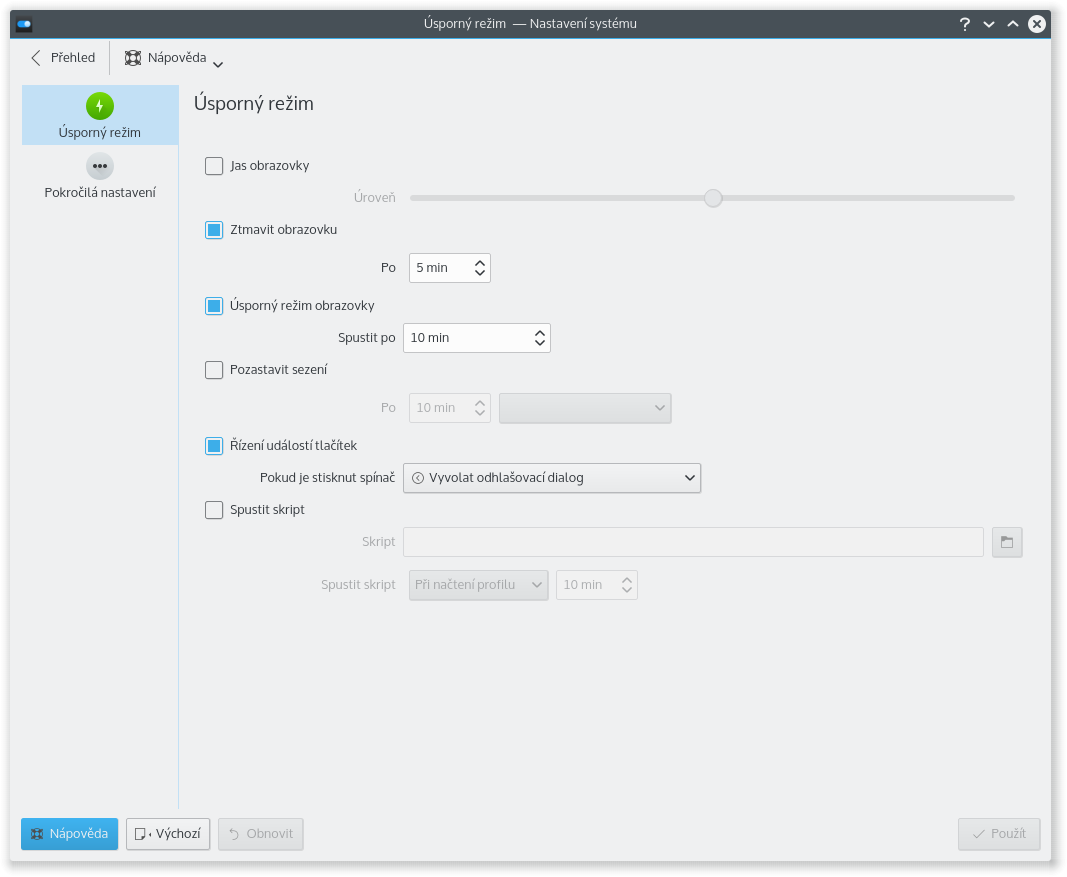Select the green Úsporný režim sidebar icon
Image resolution: width=1067 pixels, height=877 pixels.
[x=100, y=106]
